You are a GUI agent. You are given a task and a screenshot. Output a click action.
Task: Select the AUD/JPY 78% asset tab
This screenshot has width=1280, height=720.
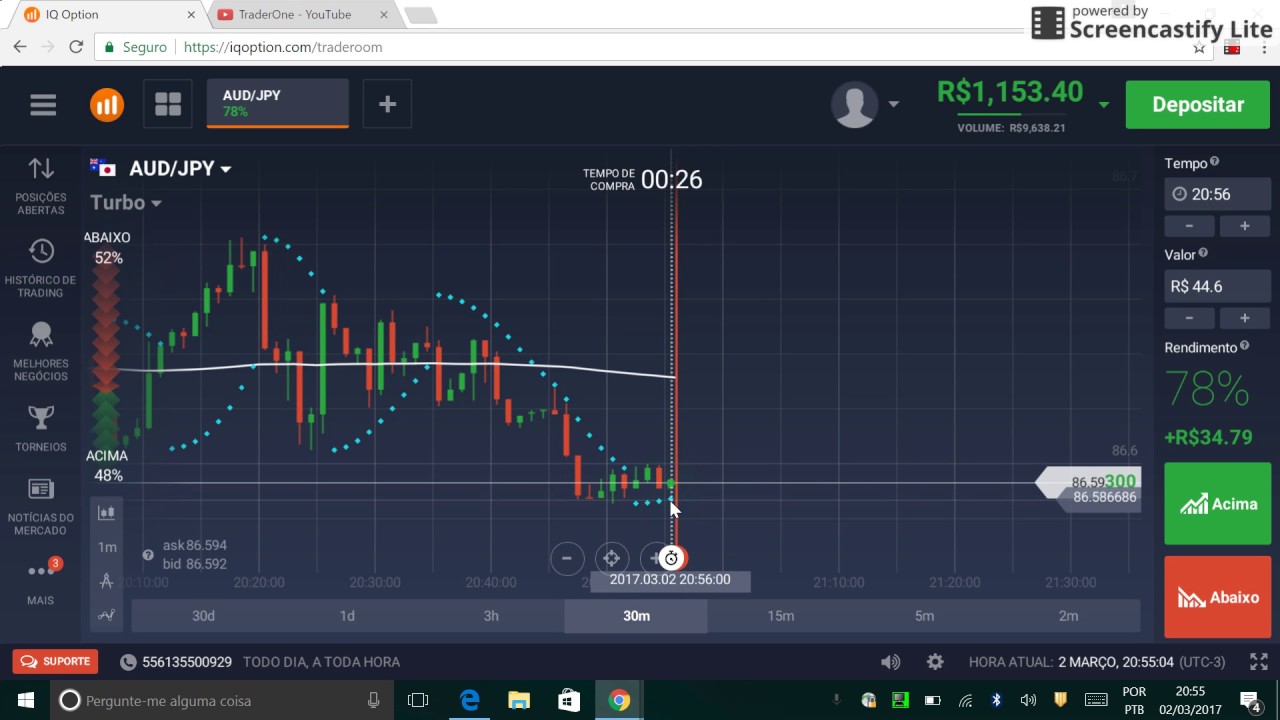278,104
